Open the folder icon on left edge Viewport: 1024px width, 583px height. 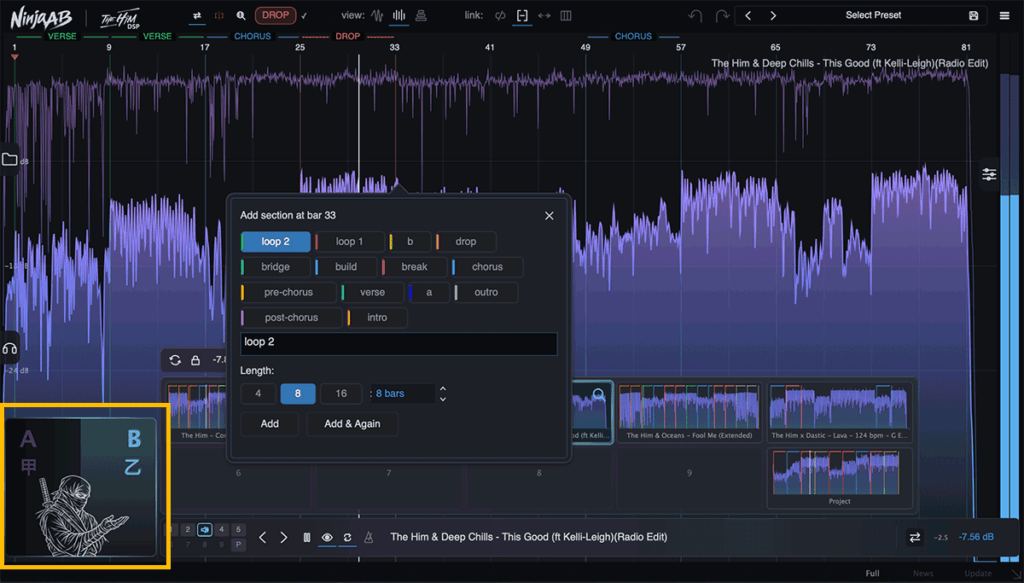9,159
